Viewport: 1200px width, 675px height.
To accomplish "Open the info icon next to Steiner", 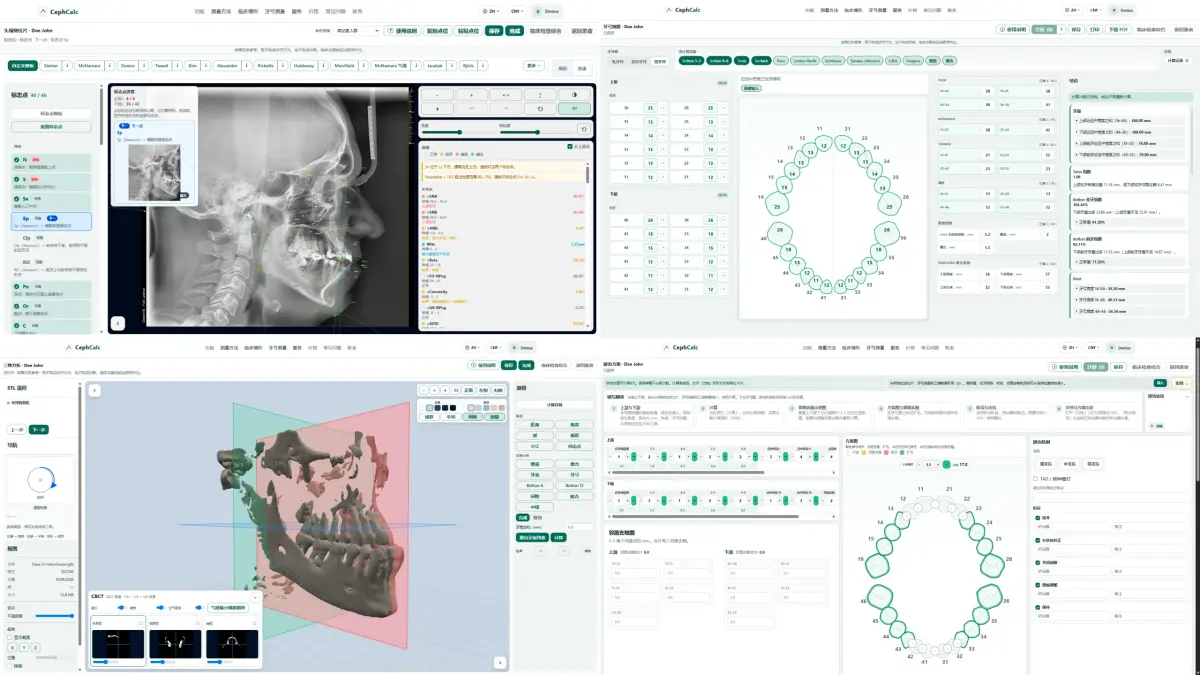I will [x=68, y=65].
